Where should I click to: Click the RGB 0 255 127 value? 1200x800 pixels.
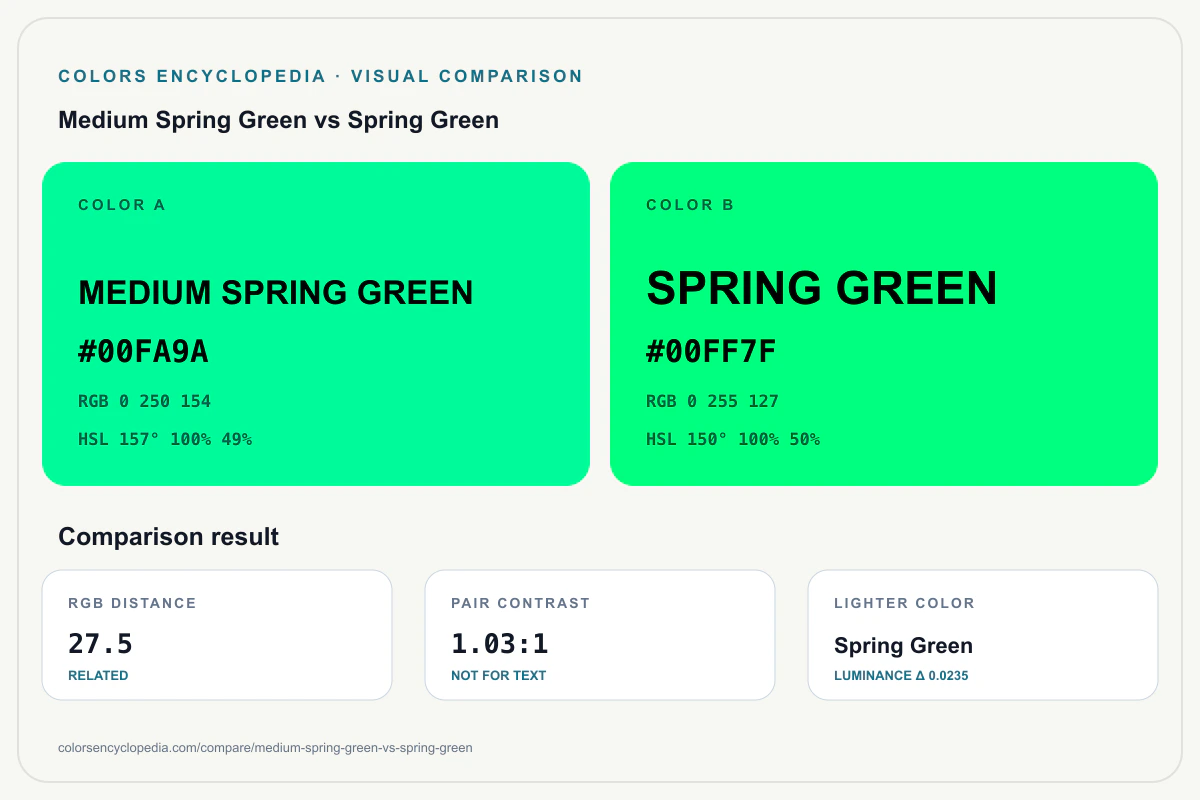pyautogui.click(x=713, y=401)
